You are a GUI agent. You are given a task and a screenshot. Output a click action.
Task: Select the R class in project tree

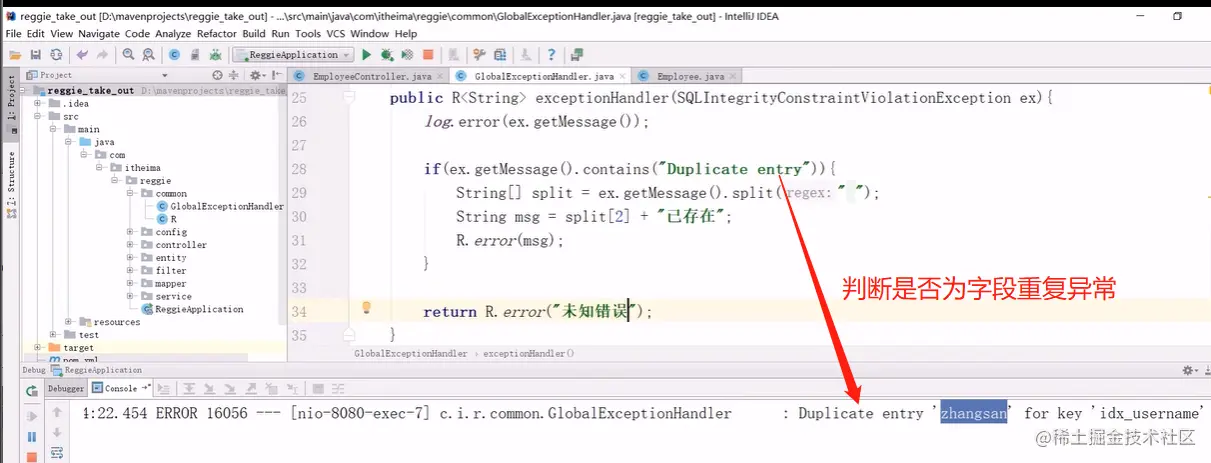165,219
